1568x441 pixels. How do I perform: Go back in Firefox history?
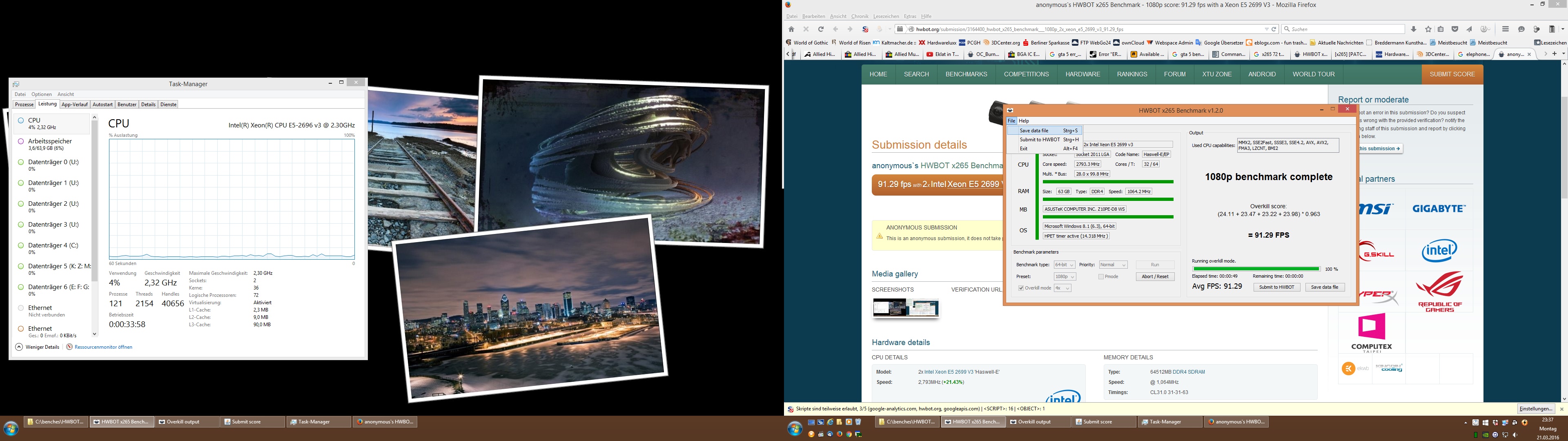point(835,29)
